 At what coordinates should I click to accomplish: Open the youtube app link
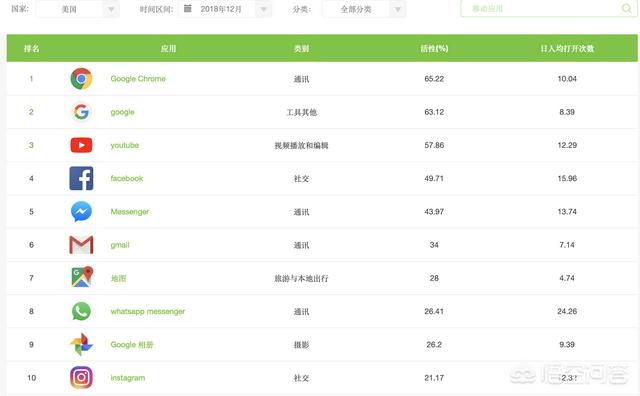click(x=124, y=145)
